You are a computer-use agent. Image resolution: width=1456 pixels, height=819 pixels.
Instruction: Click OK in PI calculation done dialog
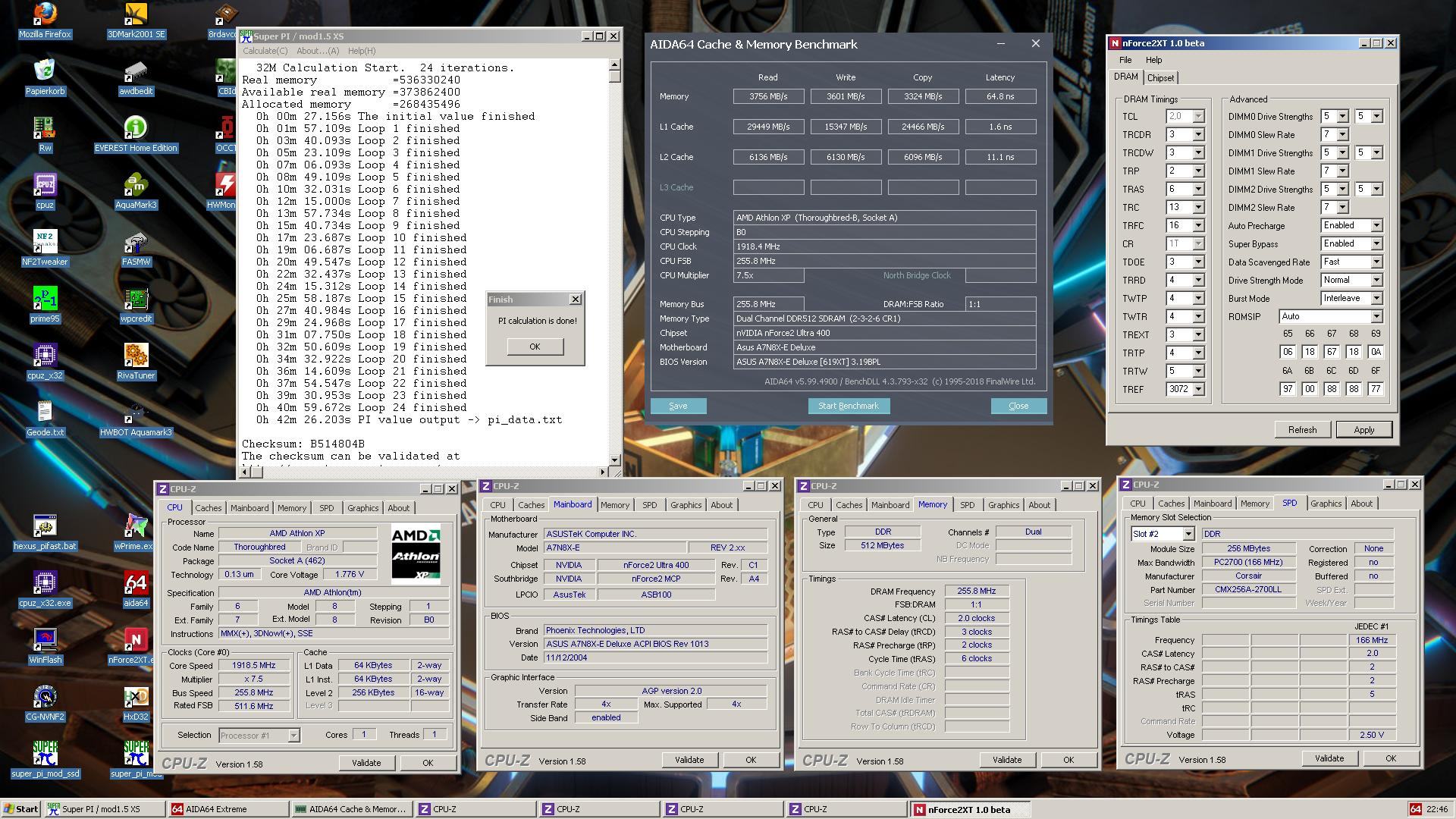click(x=535, y=347)
